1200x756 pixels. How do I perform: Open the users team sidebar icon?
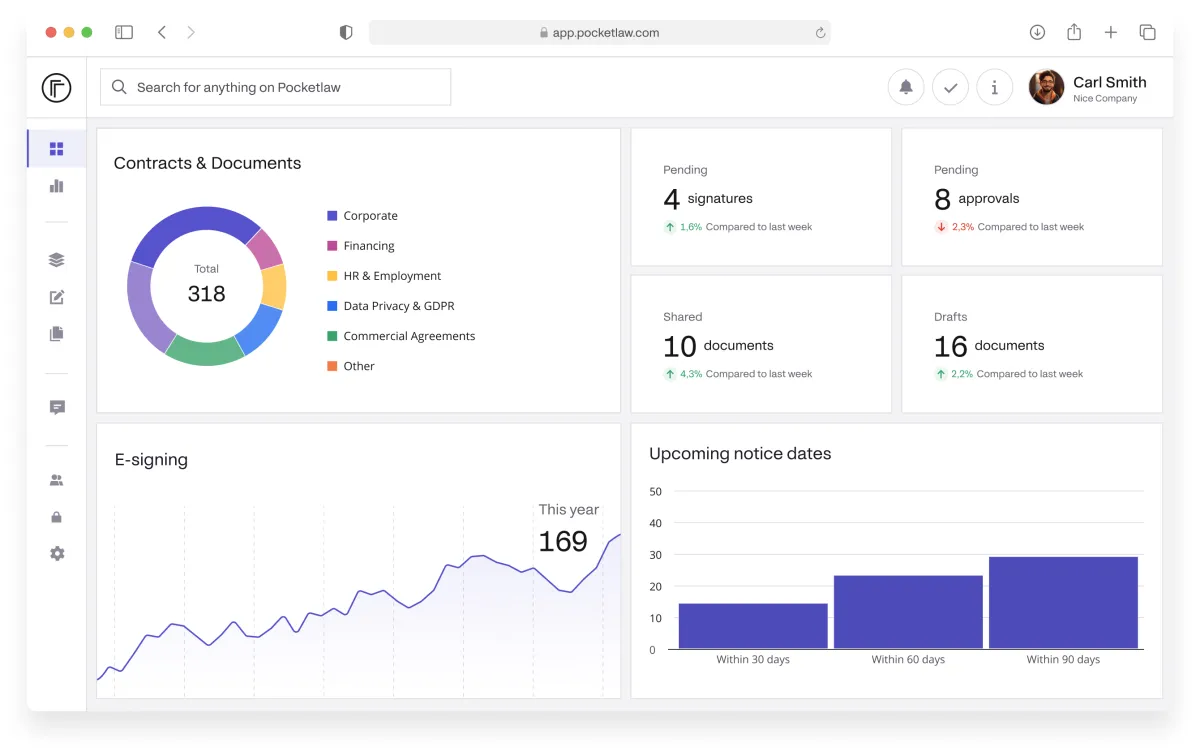[56, 480]
